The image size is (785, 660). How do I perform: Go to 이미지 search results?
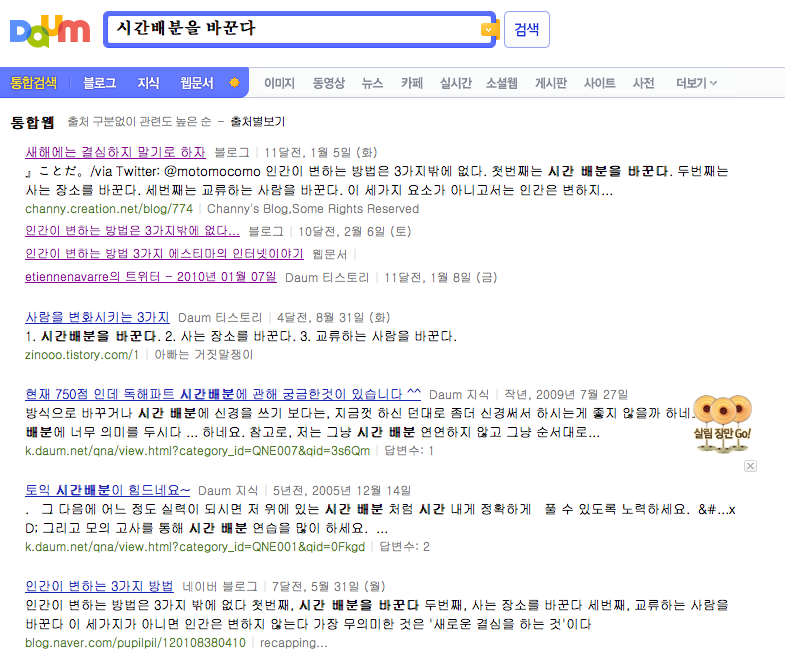pyautogui.click(x=279, y=83)
